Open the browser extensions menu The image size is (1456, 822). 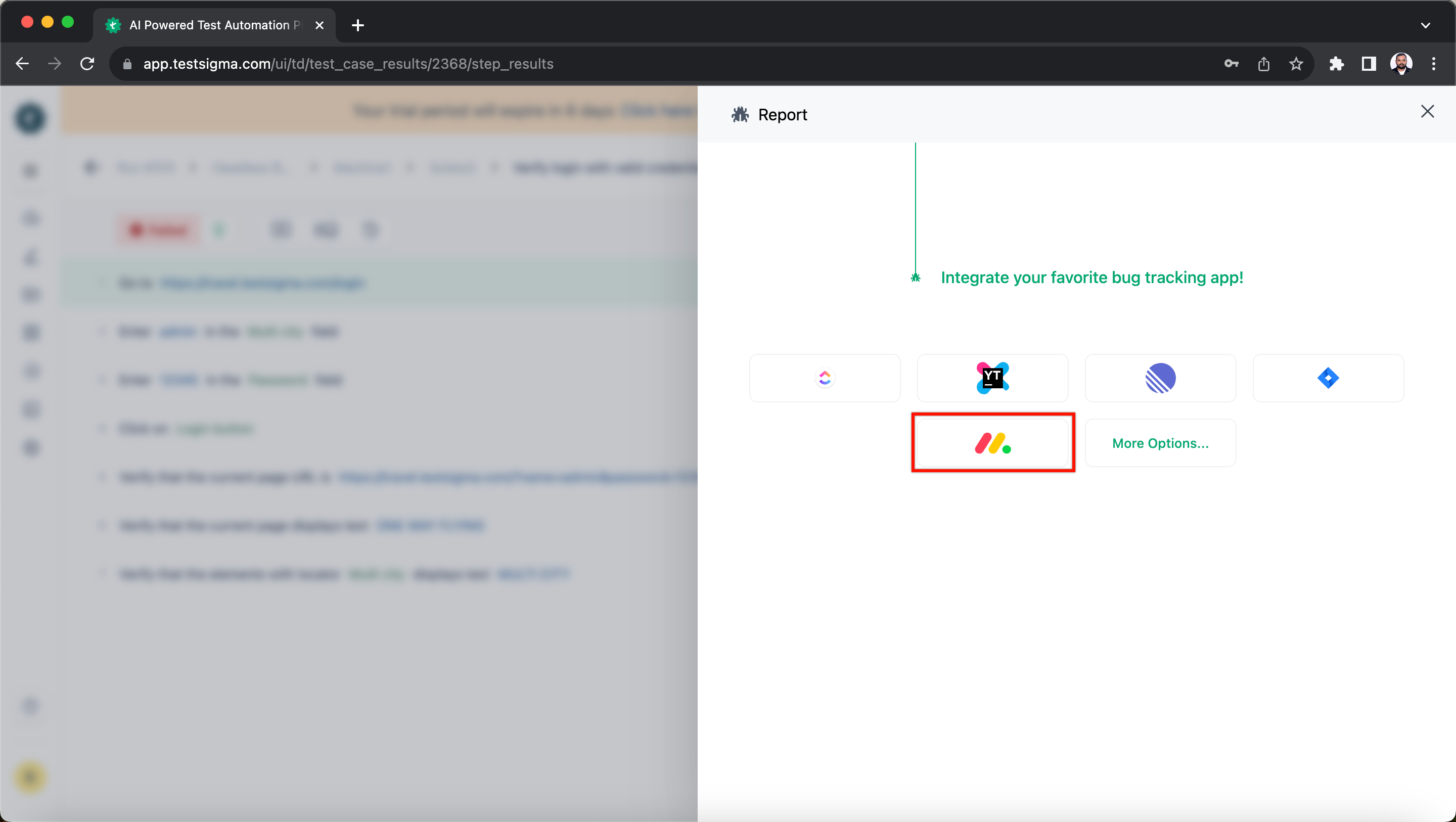tap(1336, 64)
